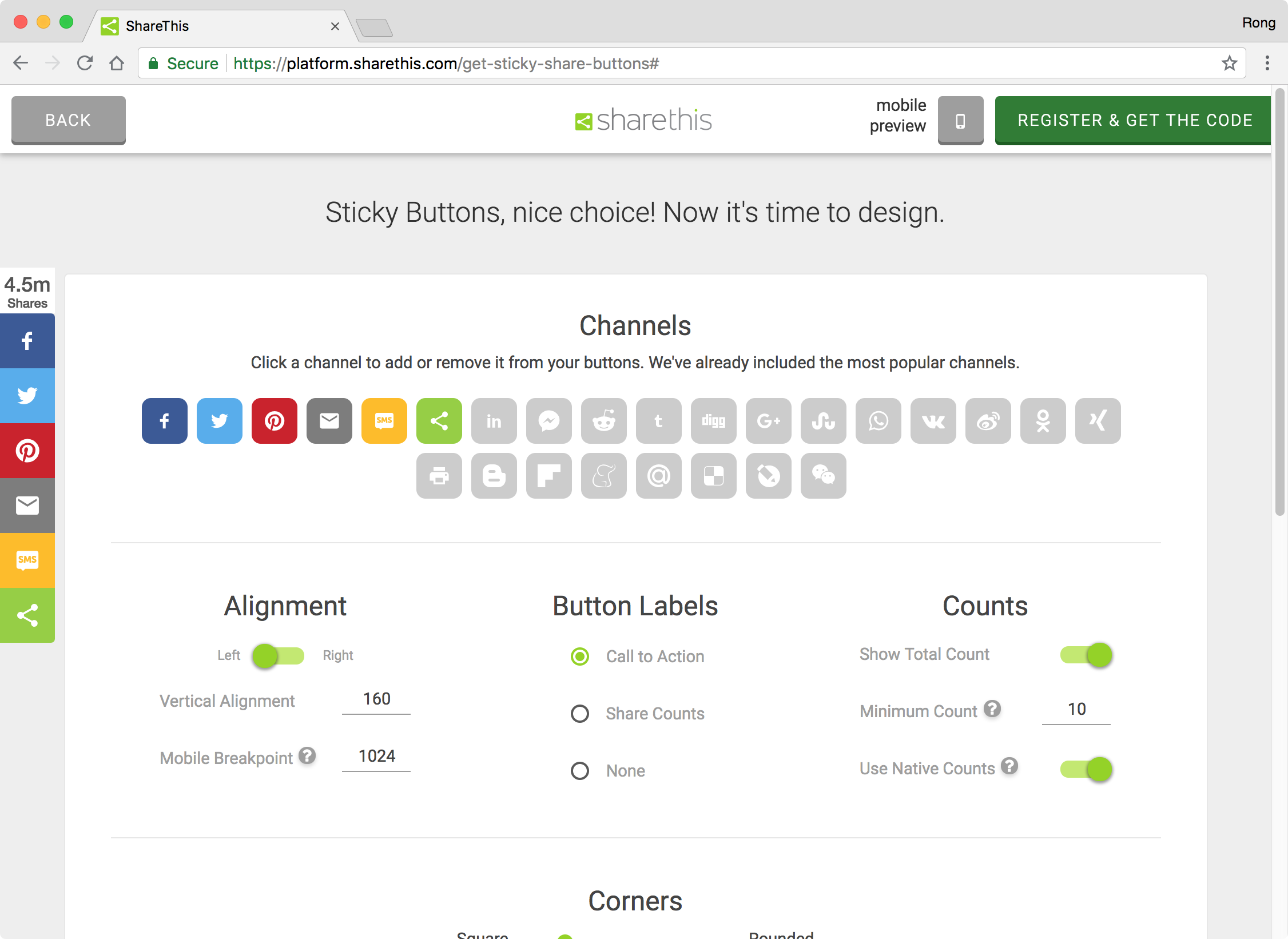
Task: Add the Xing channel
Action: click(1098, 421)
